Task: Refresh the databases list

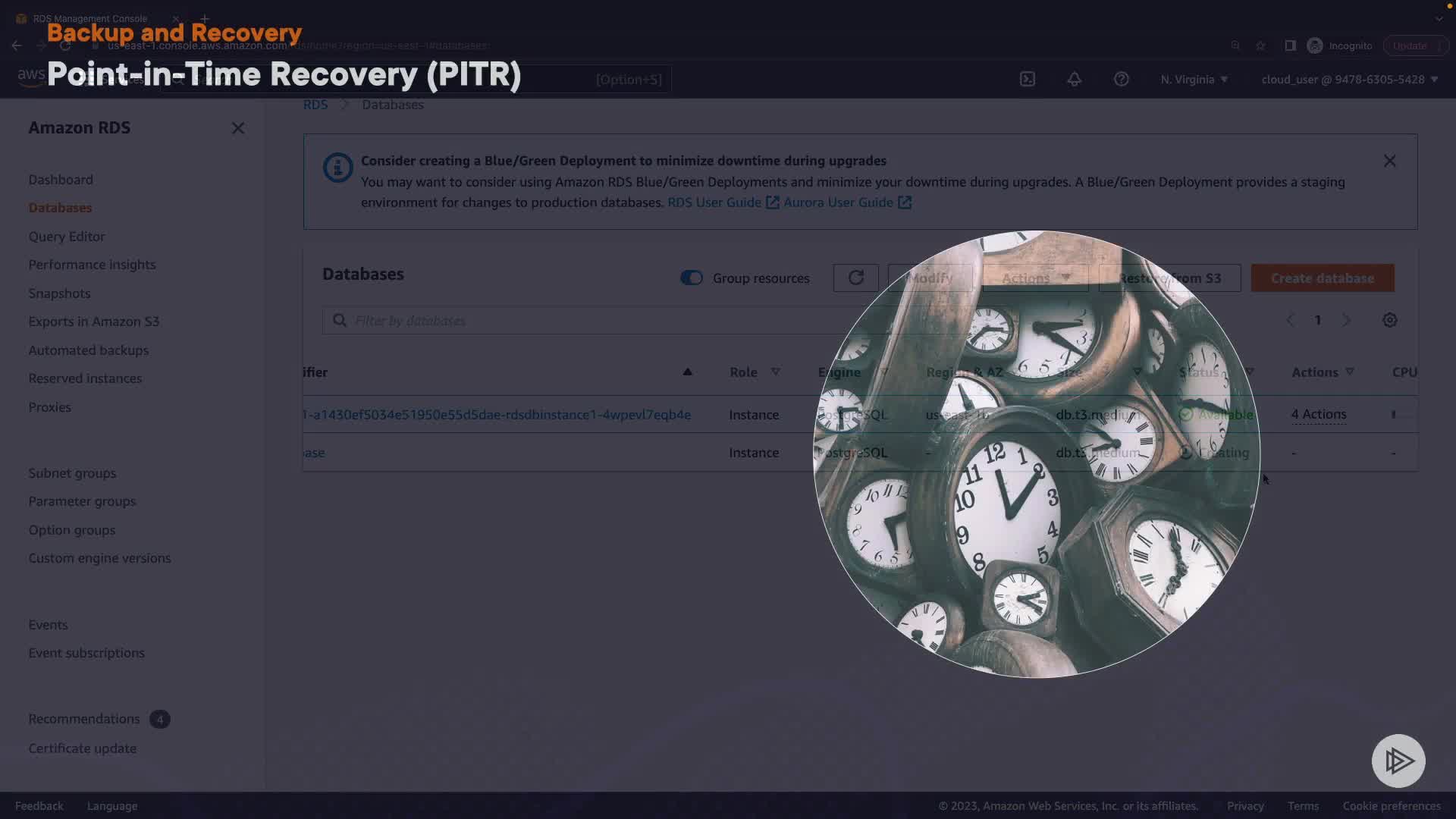Action: pos(855,278)
